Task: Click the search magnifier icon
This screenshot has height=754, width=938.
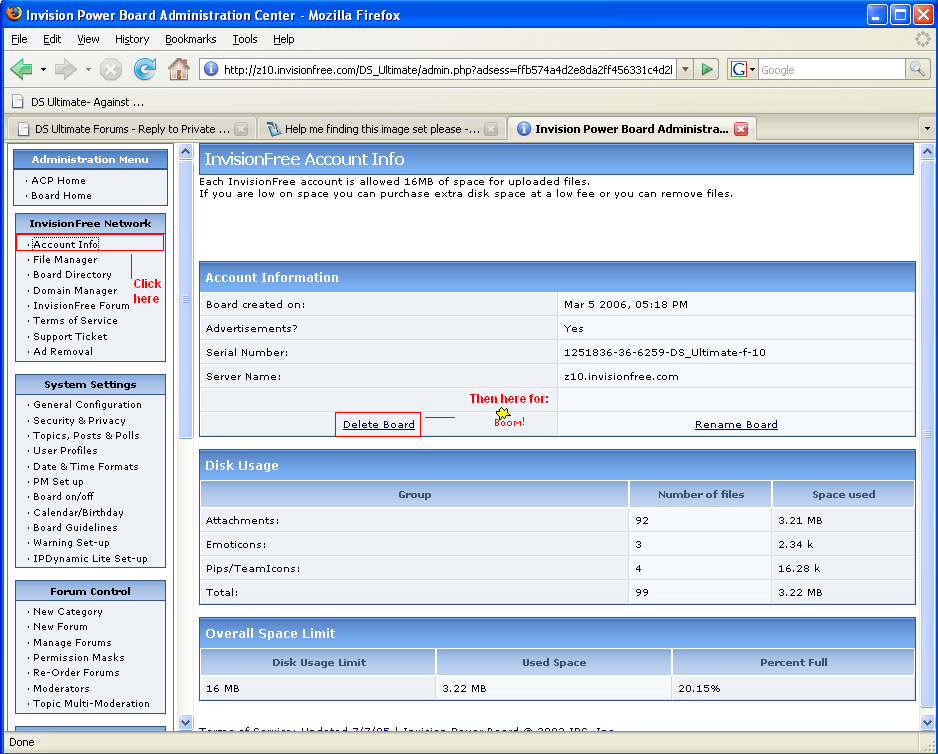Action: point(918,69)
